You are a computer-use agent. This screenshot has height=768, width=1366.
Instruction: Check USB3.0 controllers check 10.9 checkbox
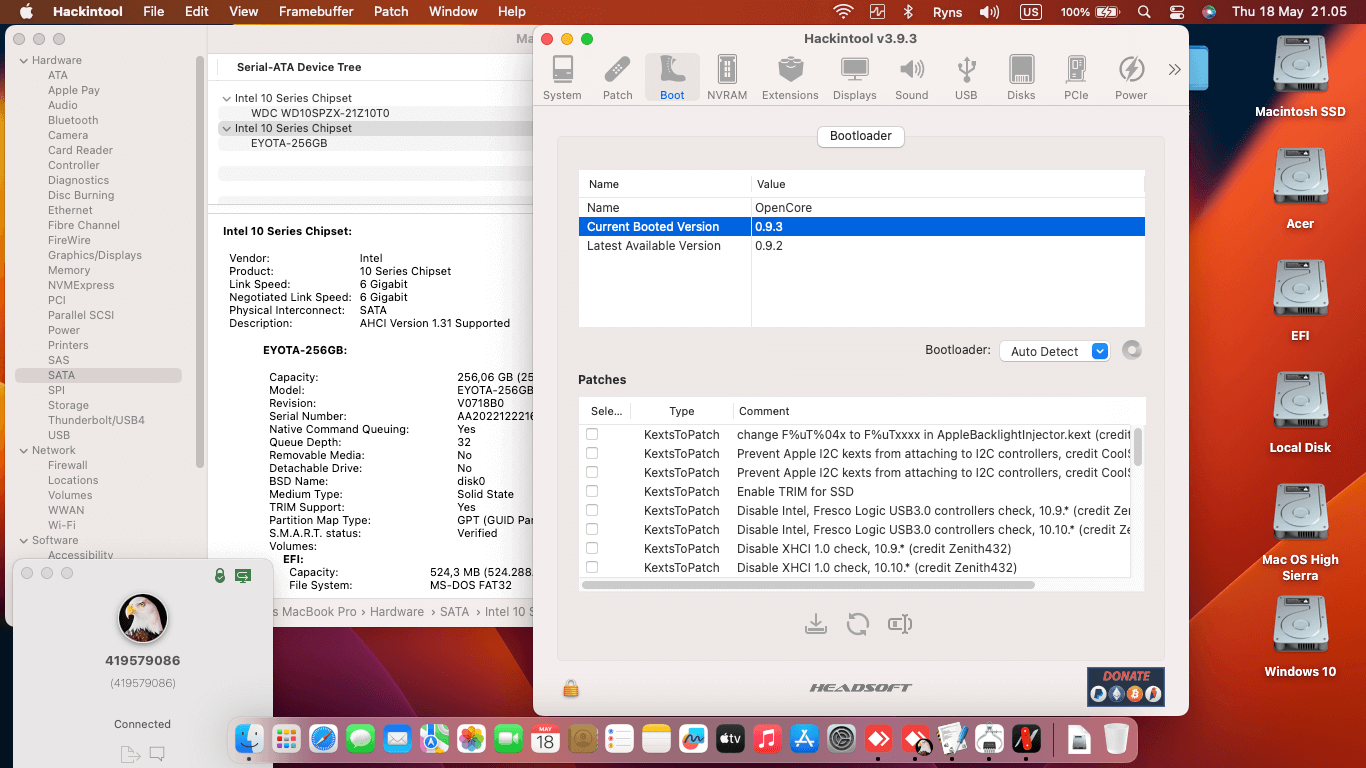pyautogui.click(x=592, y=510)
